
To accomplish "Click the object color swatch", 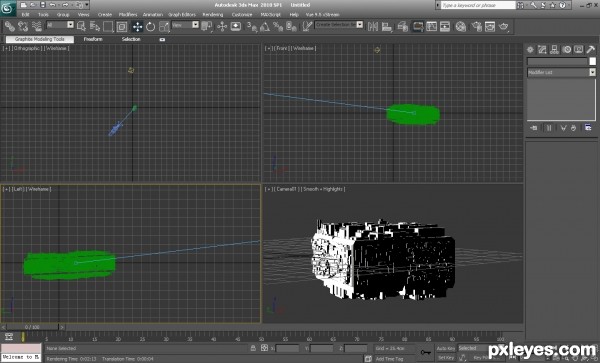I will (x=592, y=61).
